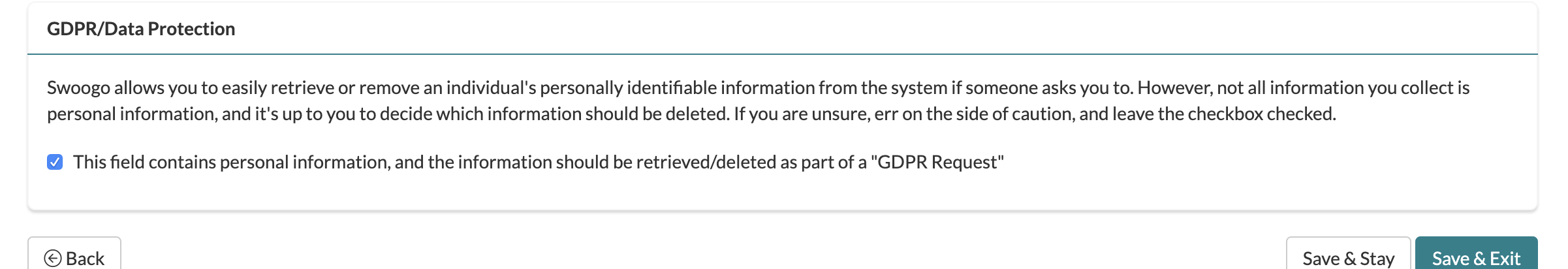Click the paragraph starting "Swoogo allows you"

[x=758, y=101]
